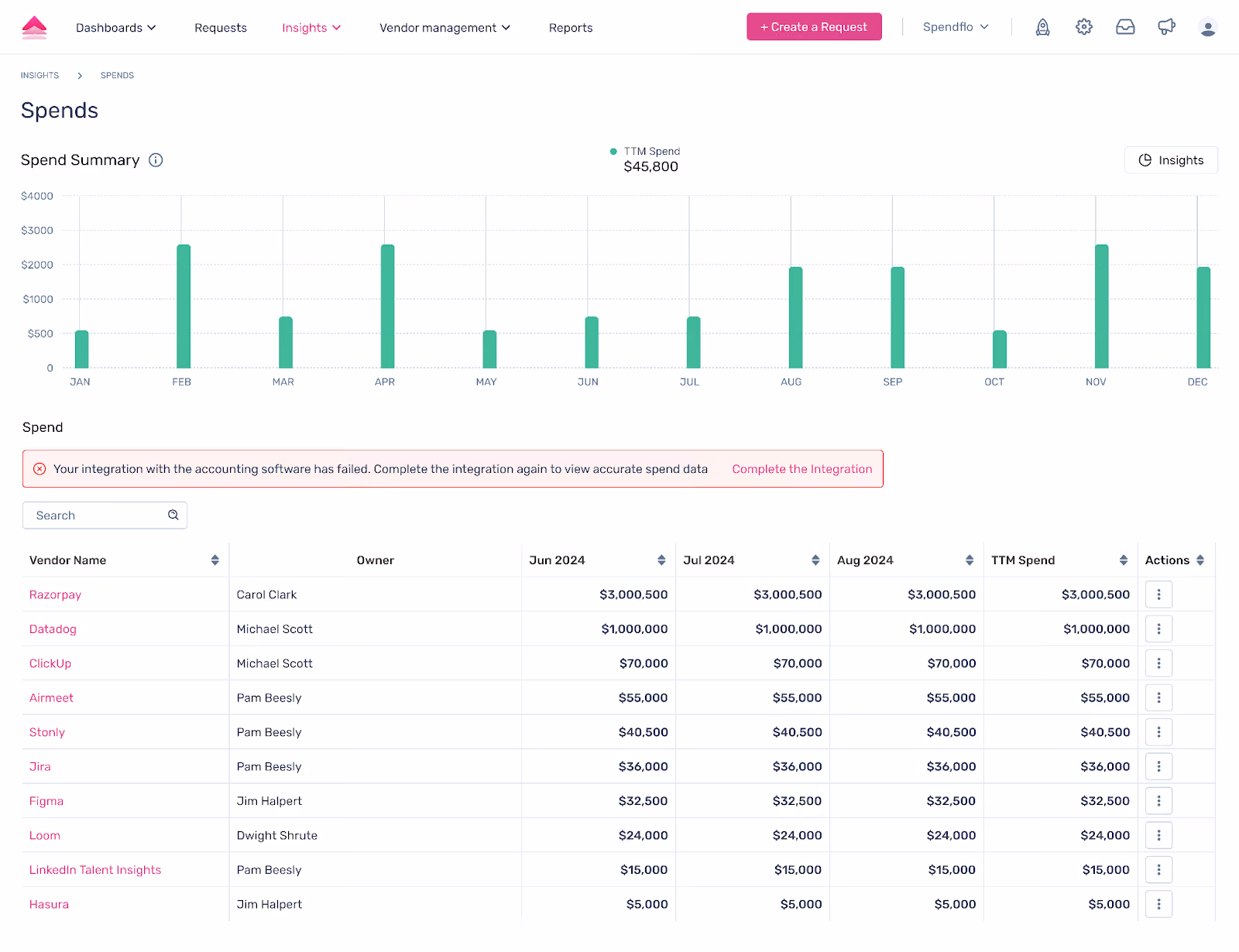Image resolution: width=1239 pixels, height=952 pixels.
Task: Open the LinkedIn Talent Insights vendor link
Action: [x=95, y=870]
